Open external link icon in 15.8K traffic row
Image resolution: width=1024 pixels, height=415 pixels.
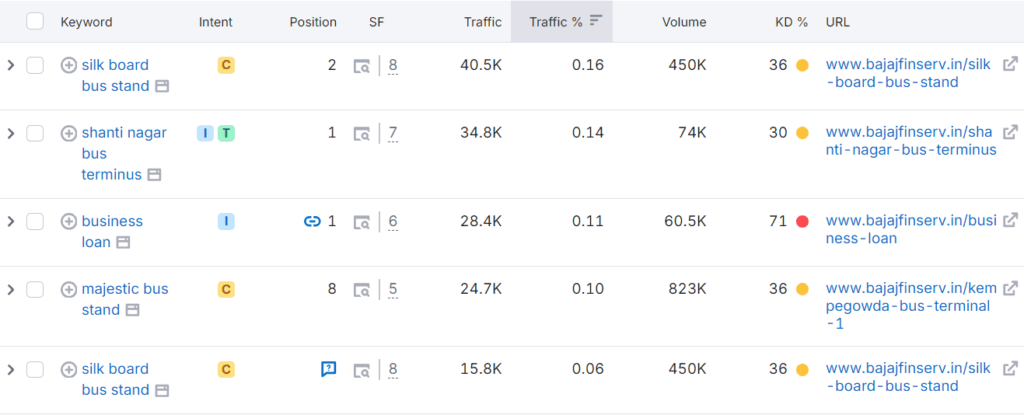pos(1010,368)
